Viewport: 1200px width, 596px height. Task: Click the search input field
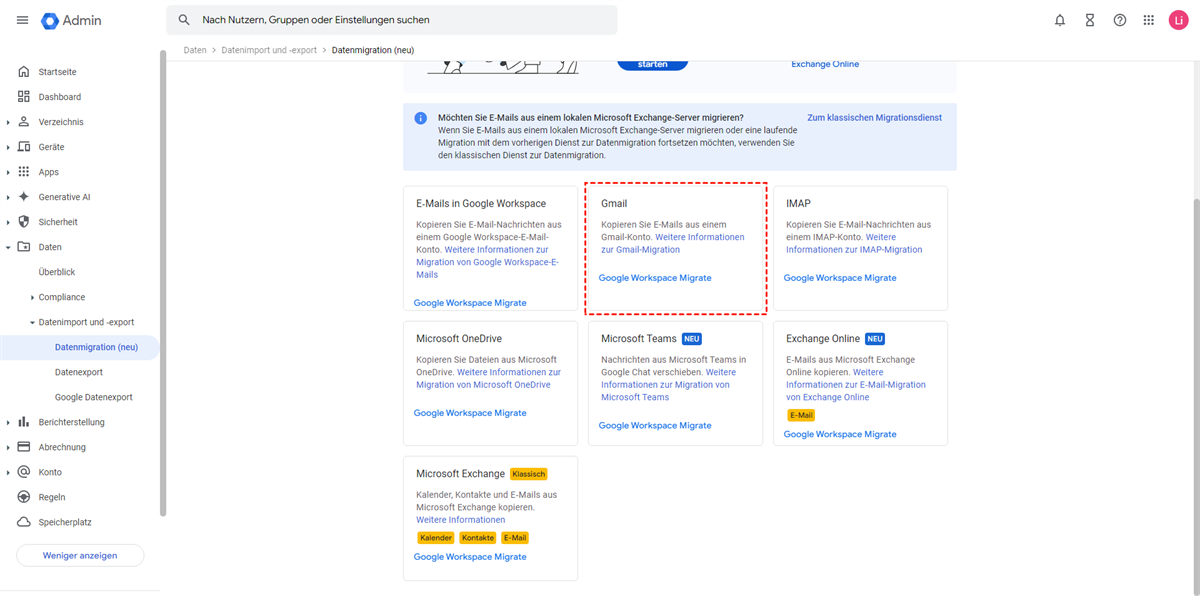pos(392,20)
